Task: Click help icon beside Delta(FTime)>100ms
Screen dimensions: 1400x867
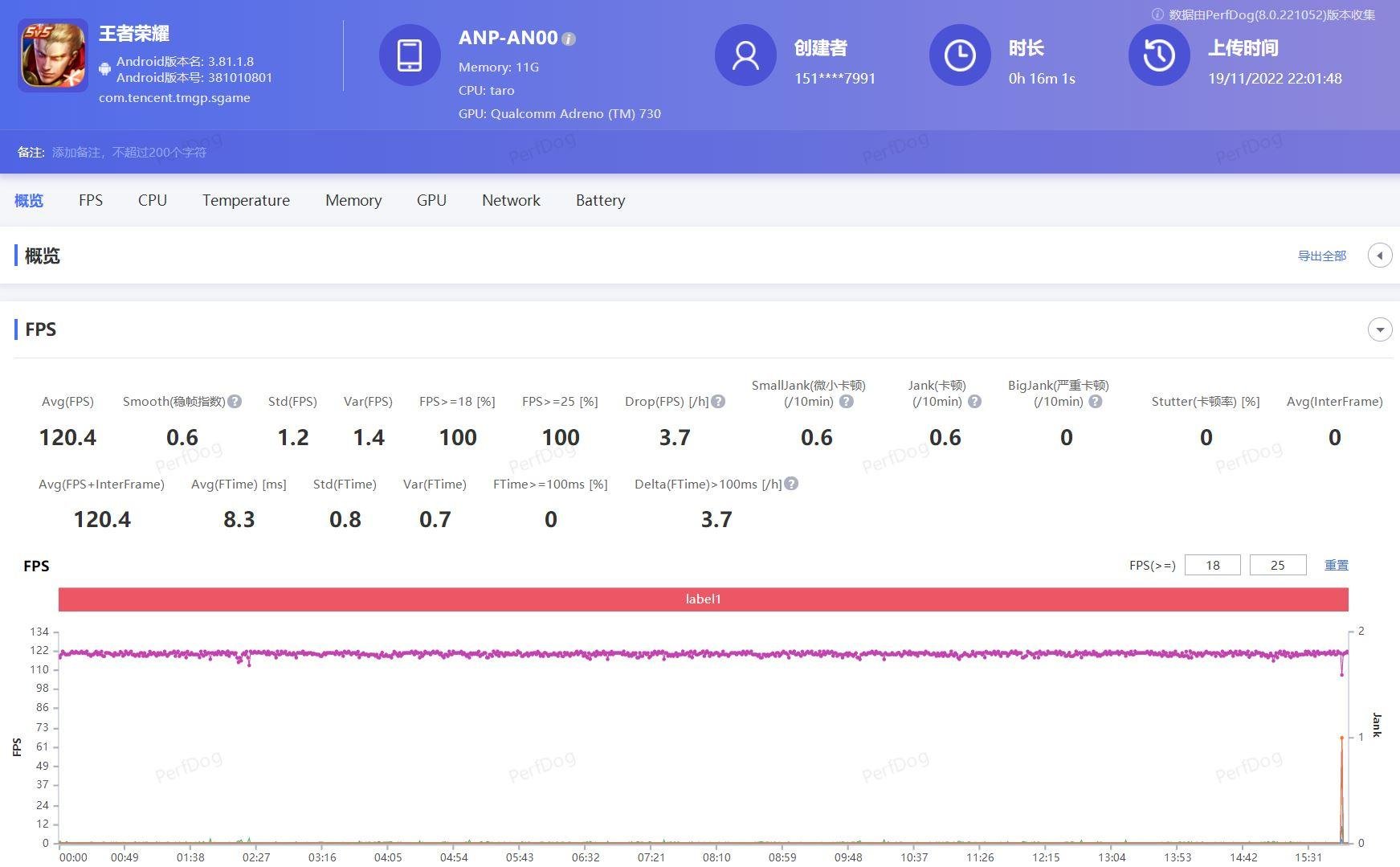Action: tap(791, 484)
